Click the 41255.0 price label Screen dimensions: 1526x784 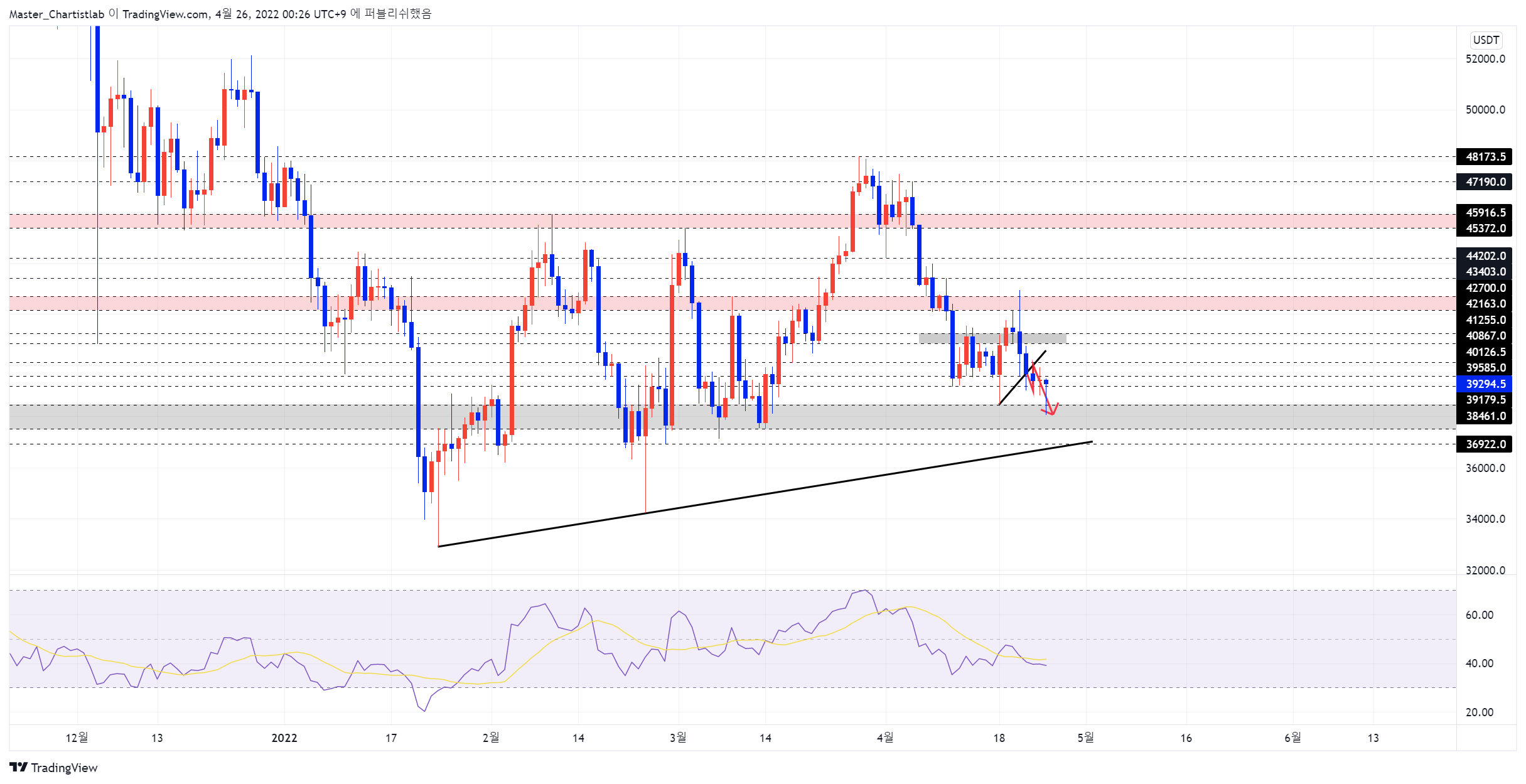click(x=1485, y=320)
